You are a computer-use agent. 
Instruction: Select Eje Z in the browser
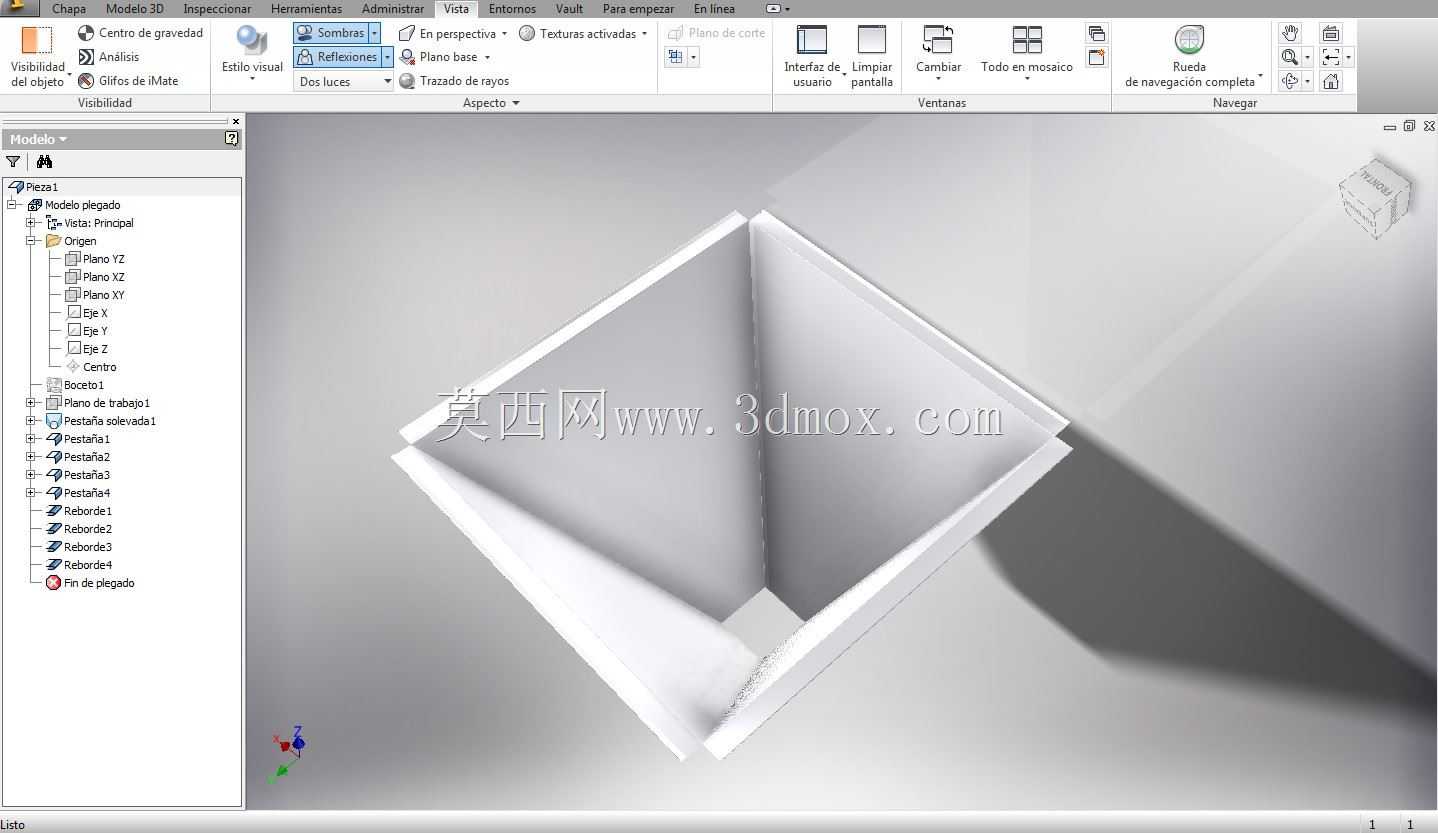(87, 349)
